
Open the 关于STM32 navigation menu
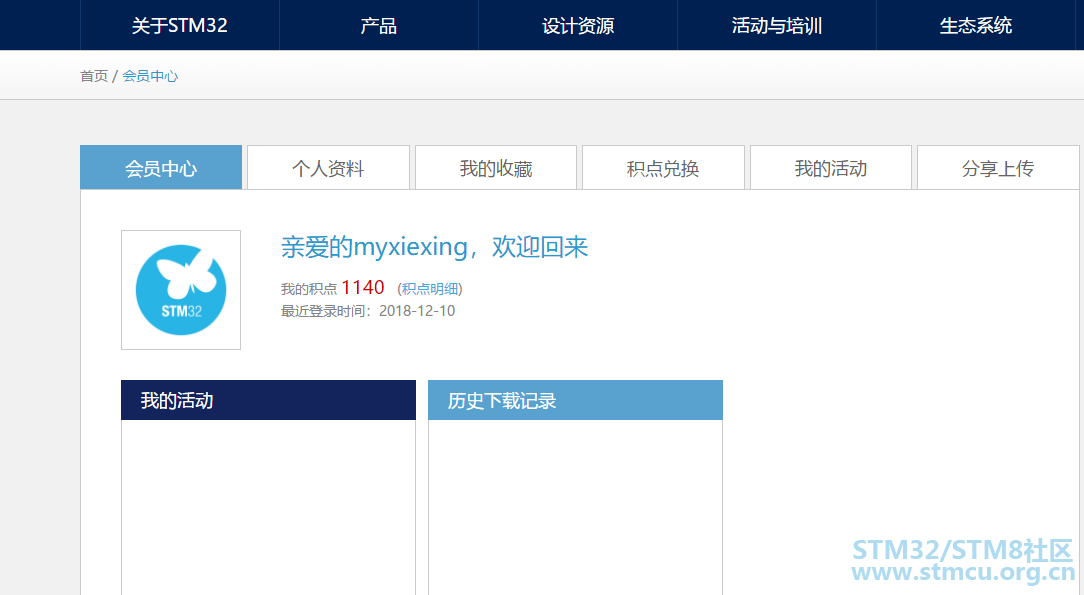click(180, 26)
